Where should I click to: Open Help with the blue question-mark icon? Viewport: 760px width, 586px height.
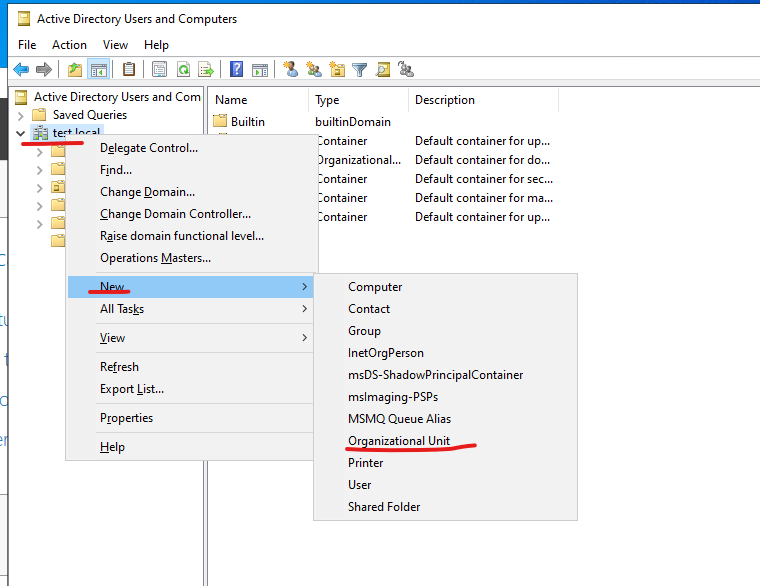point(237,69)
